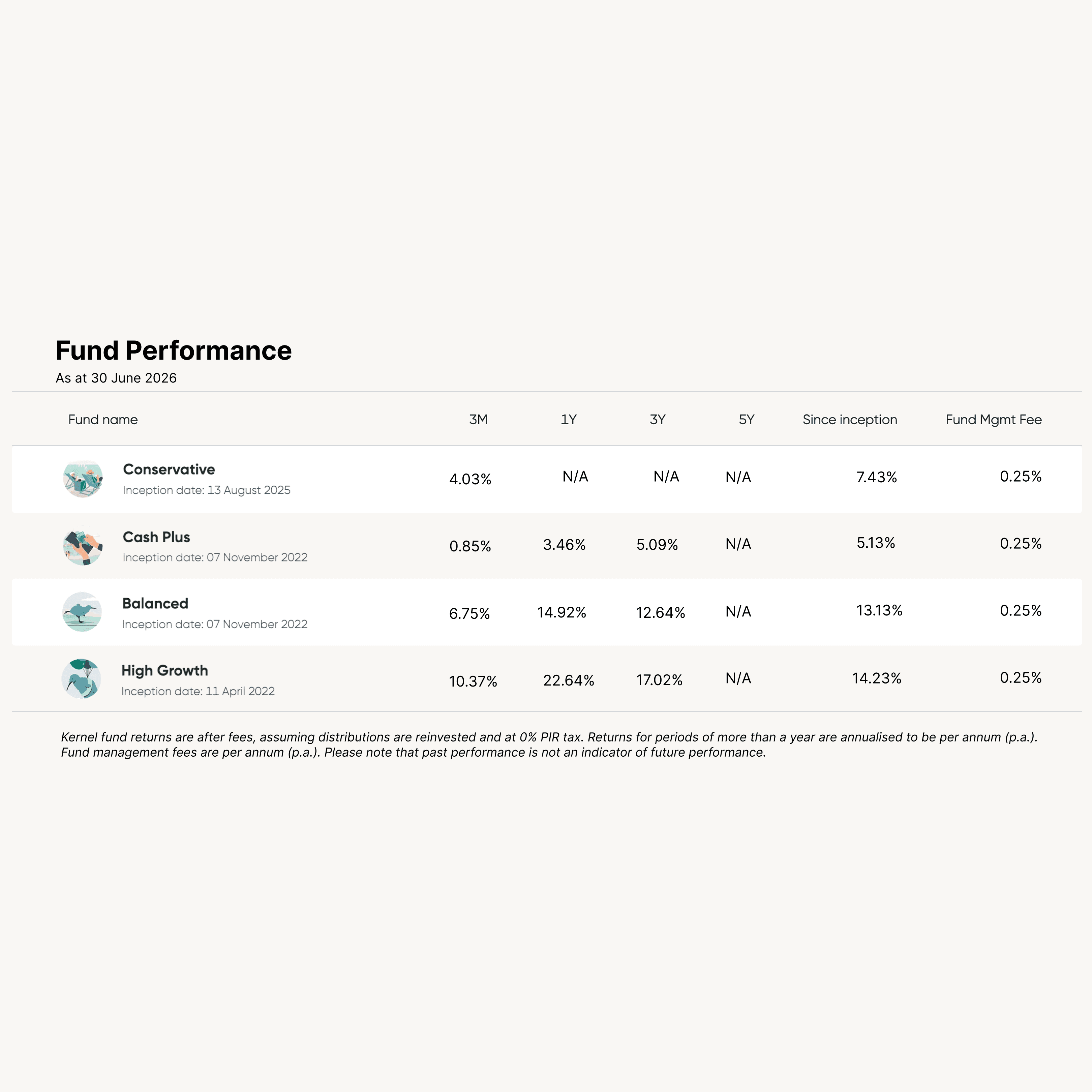1092x1092 pixels.
Task: Click Balanced since inception value 13.13%
Action: [x=879, y=610]
